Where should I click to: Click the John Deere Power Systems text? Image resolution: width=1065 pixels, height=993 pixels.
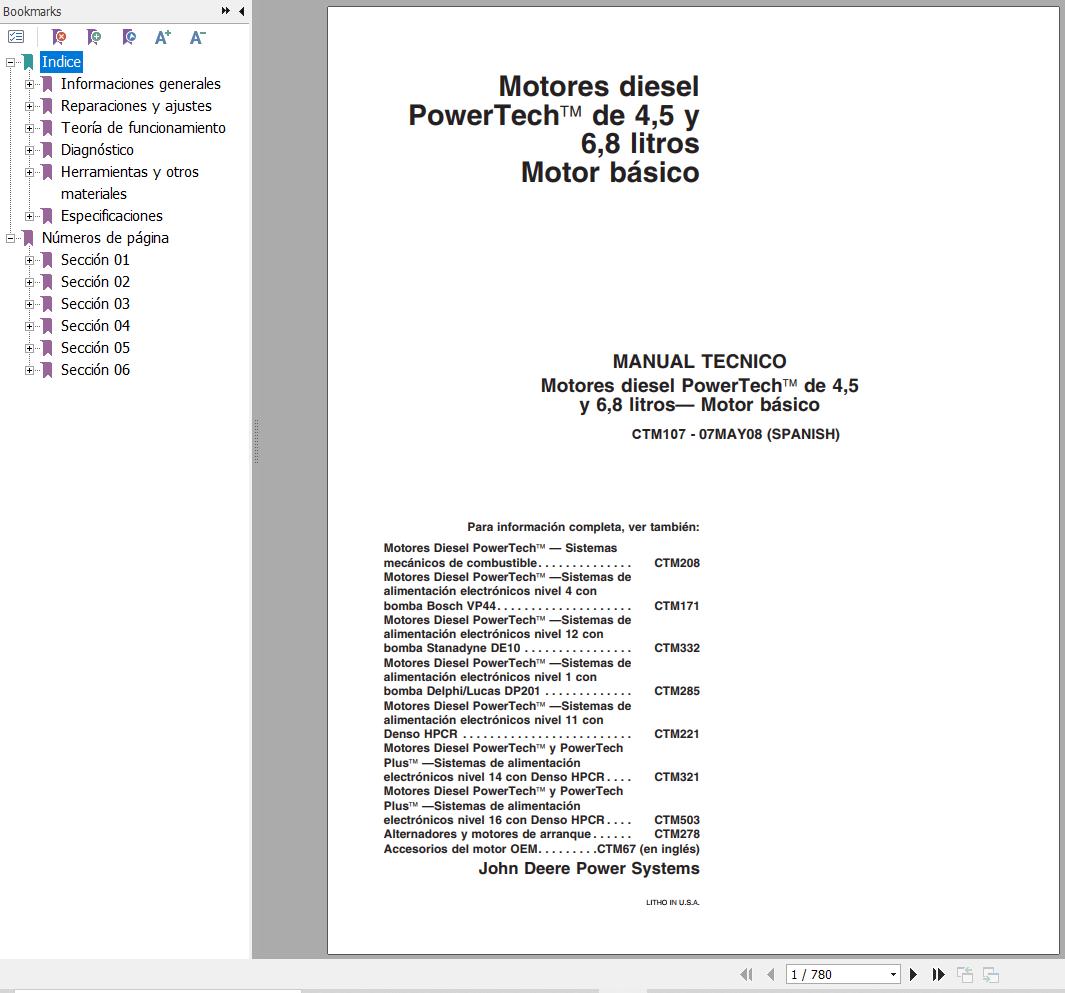(x=589, y=868)
